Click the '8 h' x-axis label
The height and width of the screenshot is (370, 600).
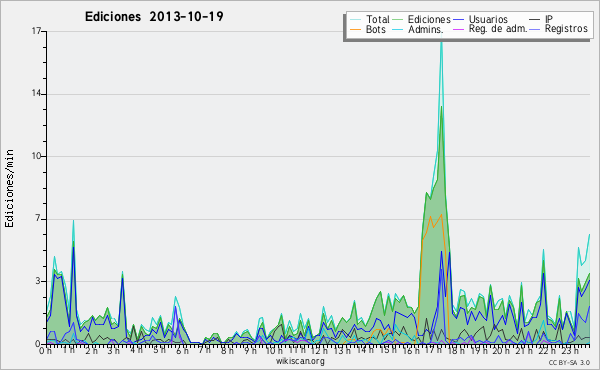227,350
